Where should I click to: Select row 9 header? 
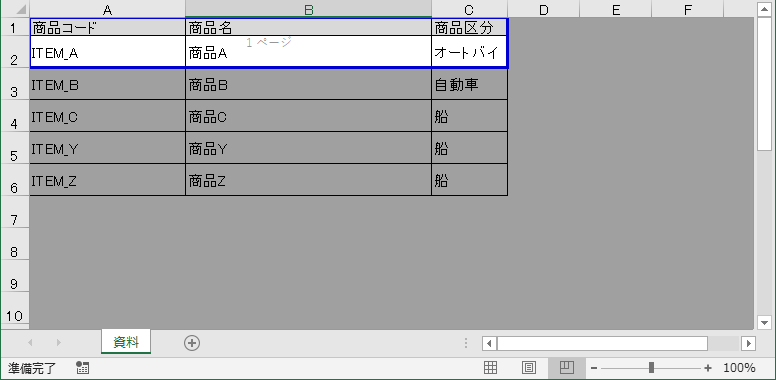pyautogui.click(x=15, y=277)
